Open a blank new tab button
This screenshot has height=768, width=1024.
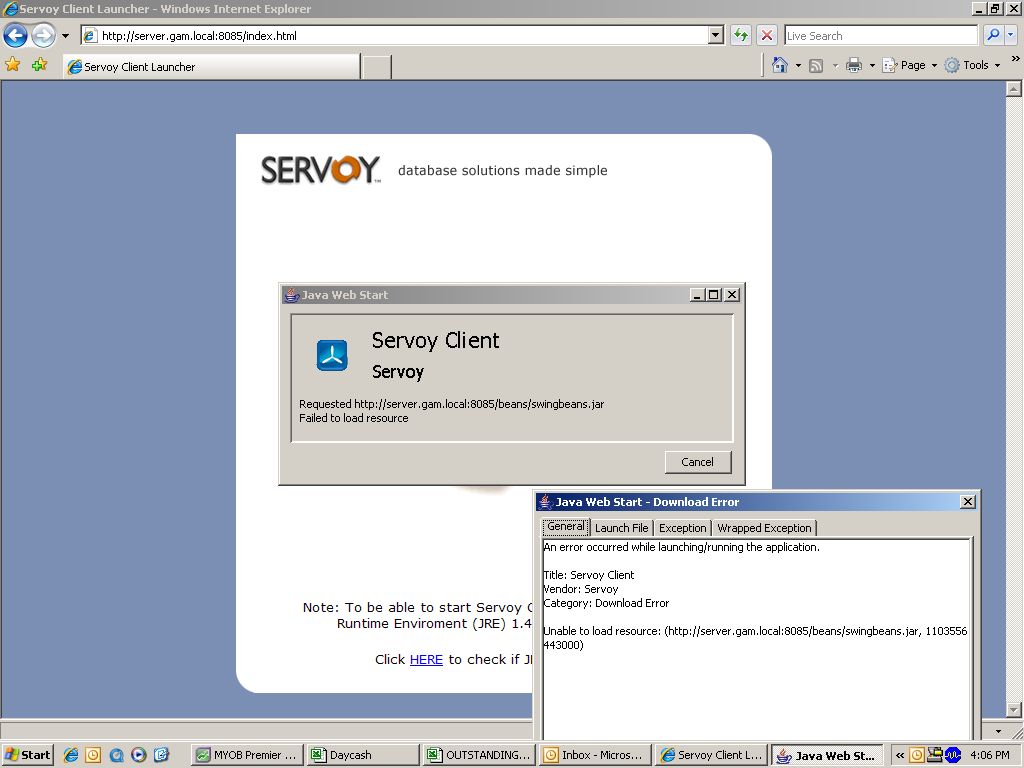point(377,67)
